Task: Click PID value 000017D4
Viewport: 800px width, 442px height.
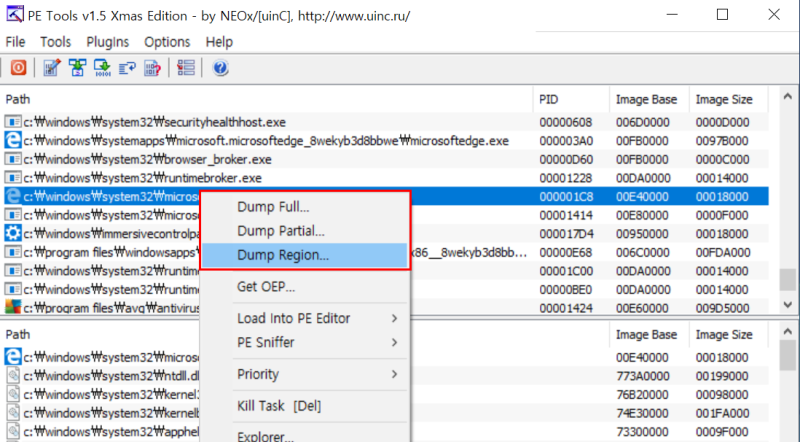Action: click(566, 234)
